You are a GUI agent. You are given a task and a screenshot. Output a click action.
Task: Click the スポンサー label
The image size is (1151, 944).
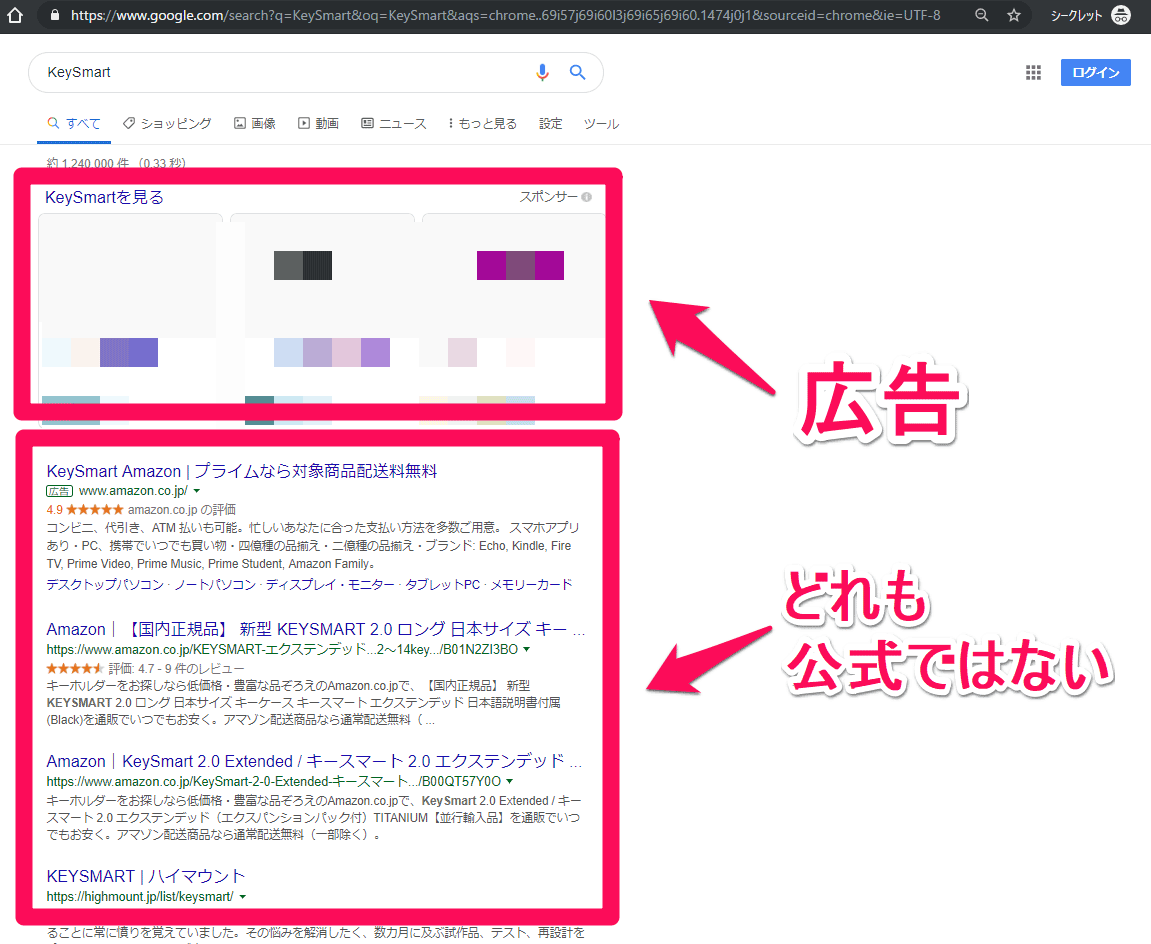tap(549, 197)
